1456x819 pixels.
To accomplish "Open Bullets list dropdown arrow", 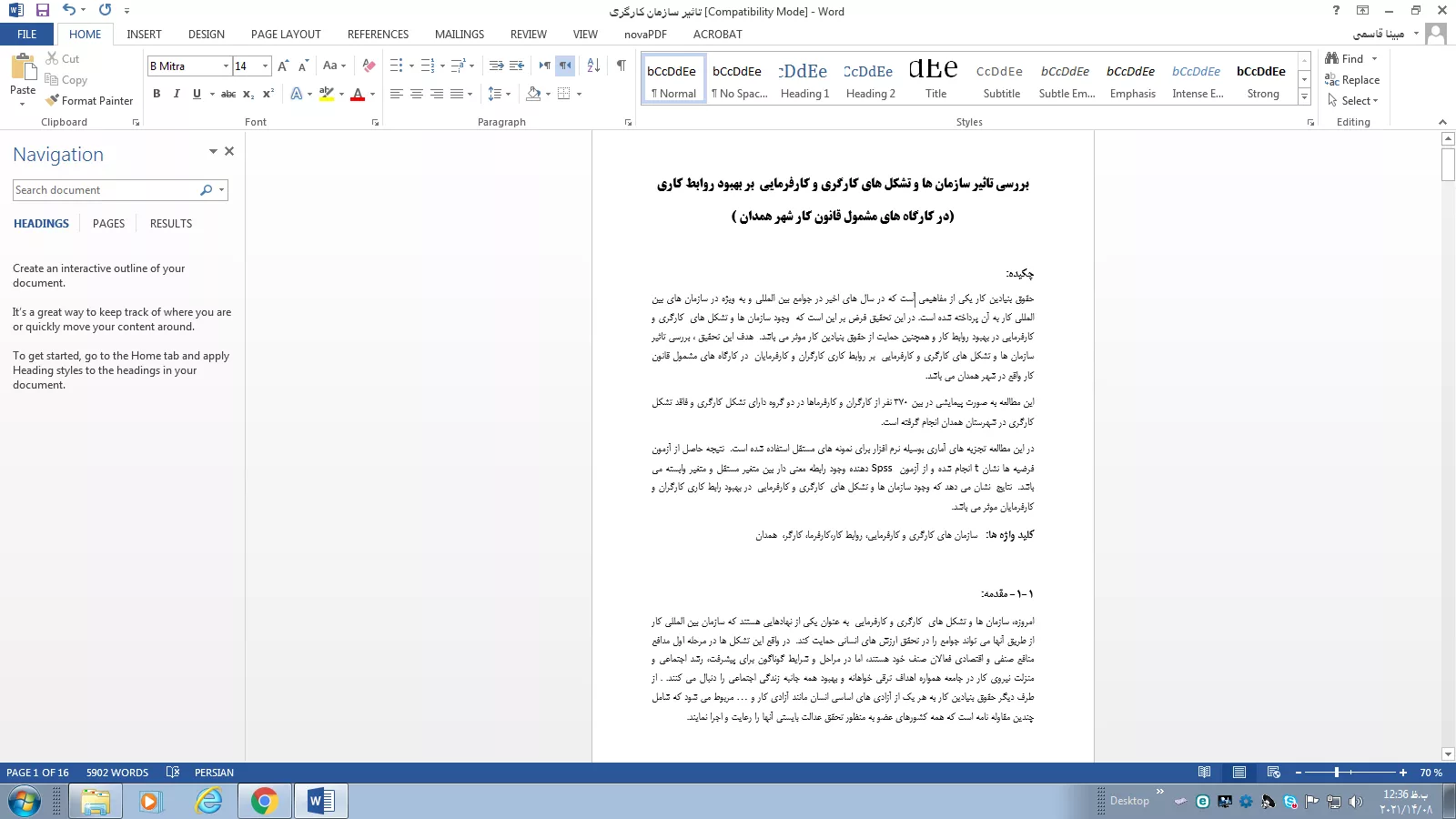I will coord(411,66).
